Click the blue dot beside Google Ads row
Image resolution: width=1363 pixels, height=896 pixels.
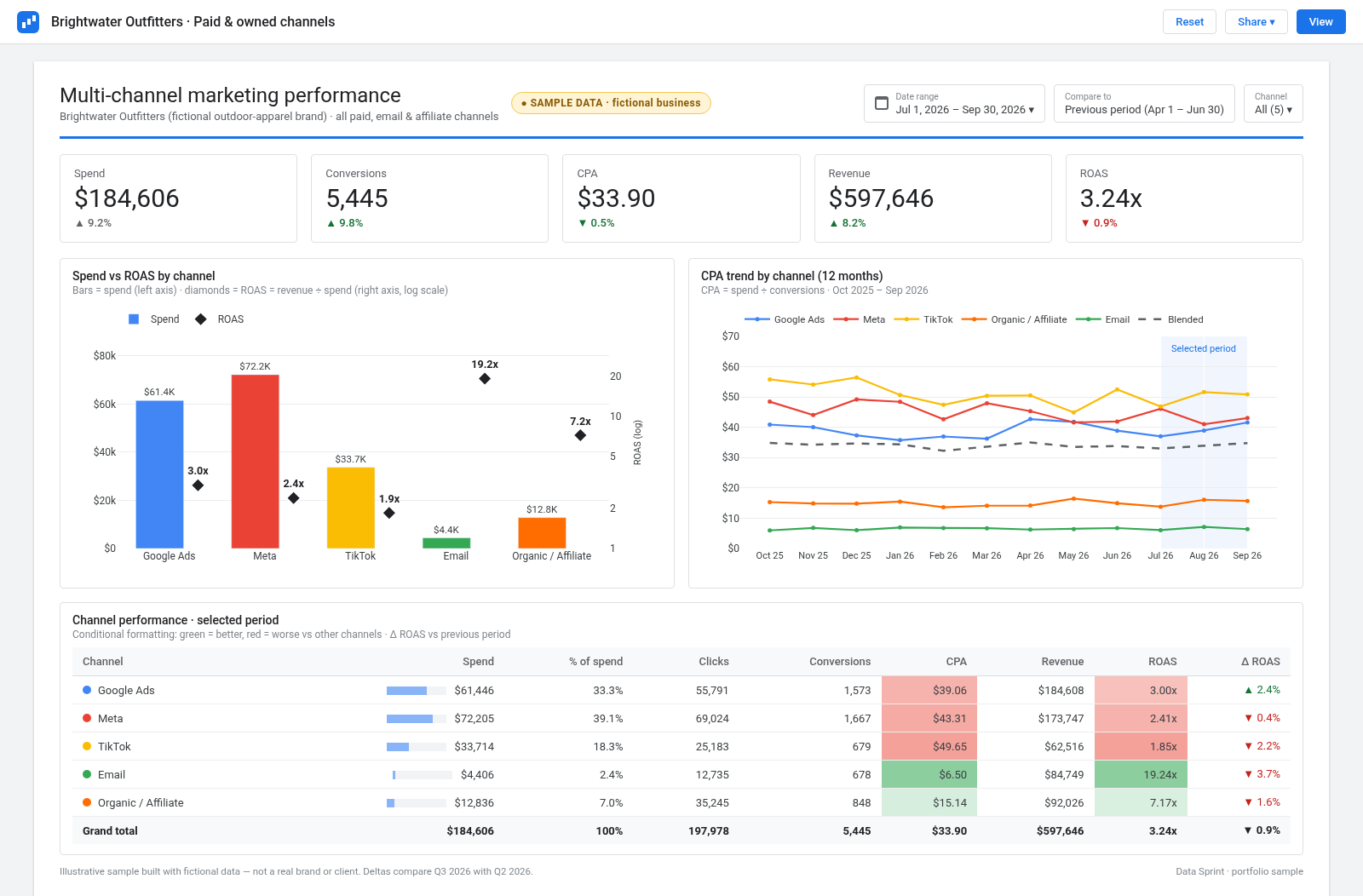[x=87, y=690]
